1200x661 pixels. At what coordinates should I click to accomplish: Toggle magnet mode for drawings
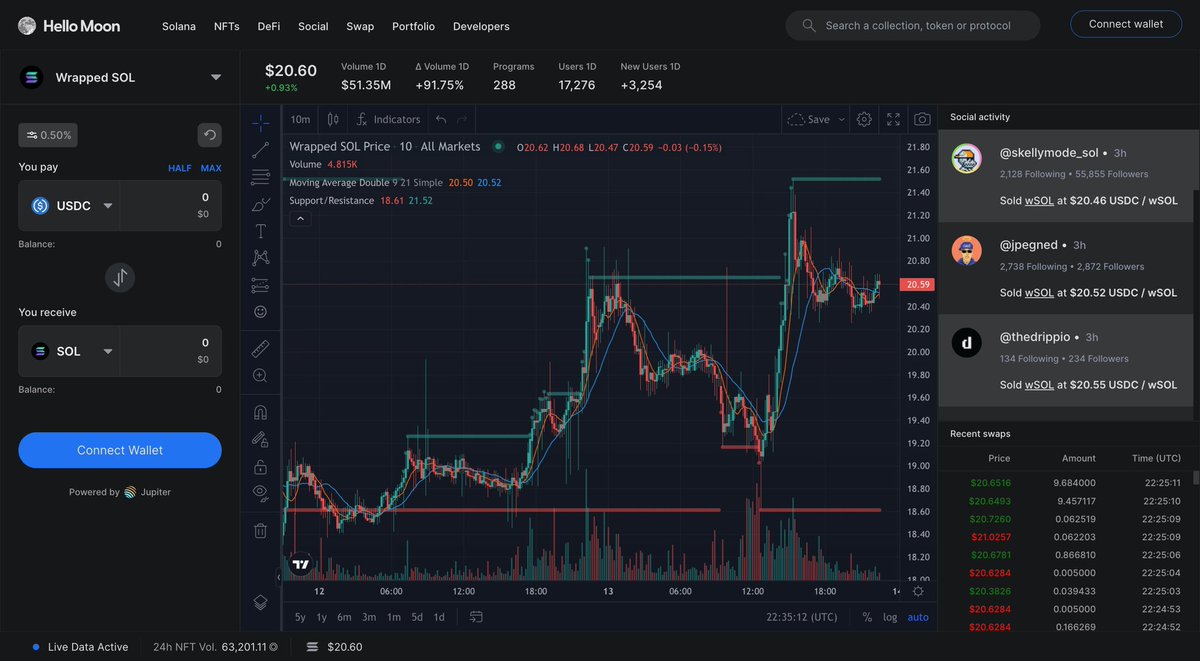coord(260,411)
